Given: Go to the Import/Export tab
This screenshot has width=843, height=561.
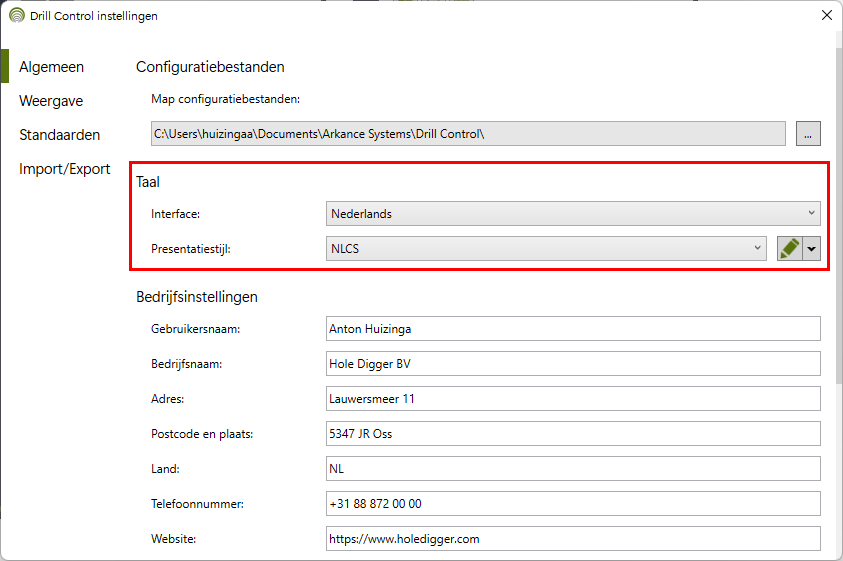Looking at the screenshot, I should coord(65,169).
